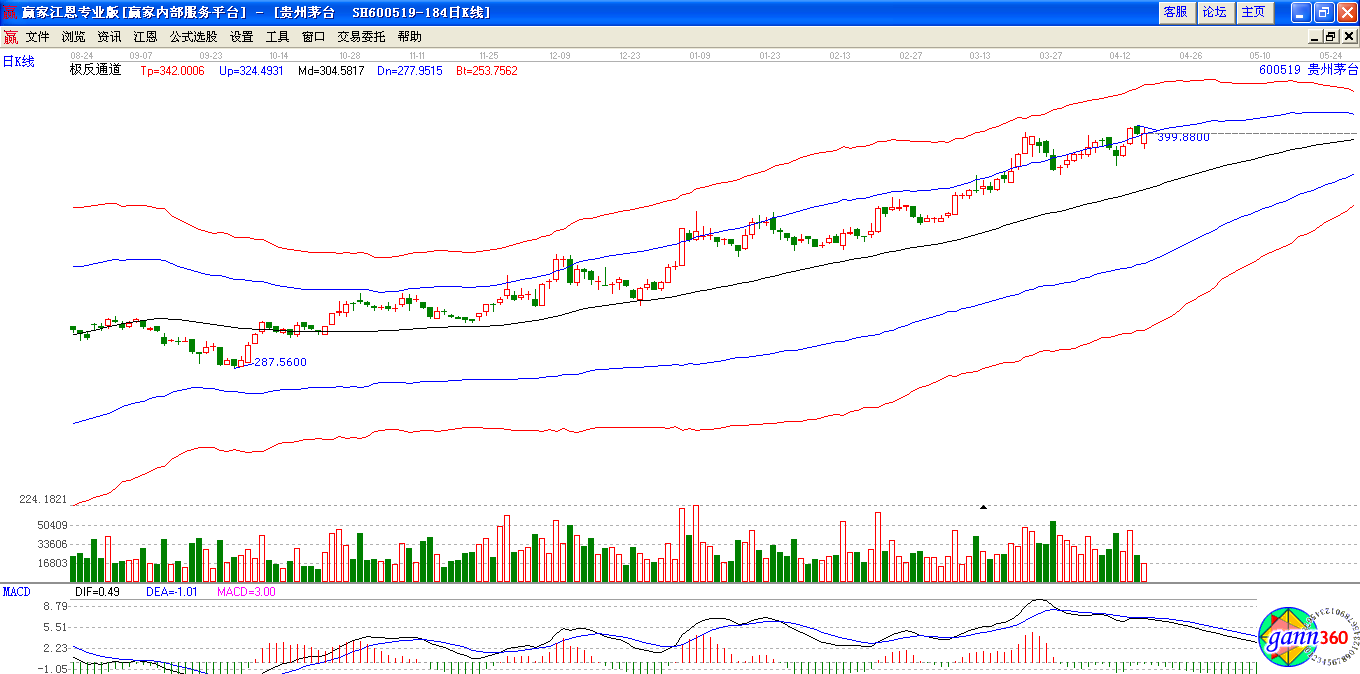Click the 5.51 MACD axis label
Viewport: 1360px width, 674px height.
tap(55, 627)
